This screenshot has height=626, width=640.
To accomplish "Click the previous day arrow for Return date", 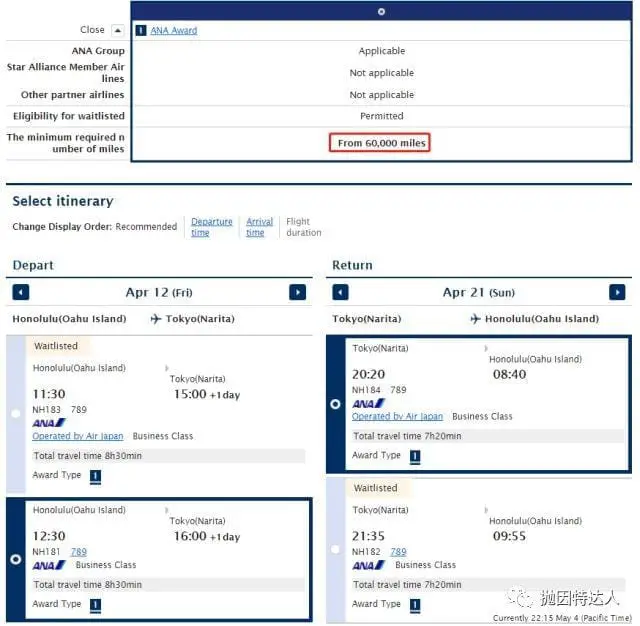I will tap(340, 292).
